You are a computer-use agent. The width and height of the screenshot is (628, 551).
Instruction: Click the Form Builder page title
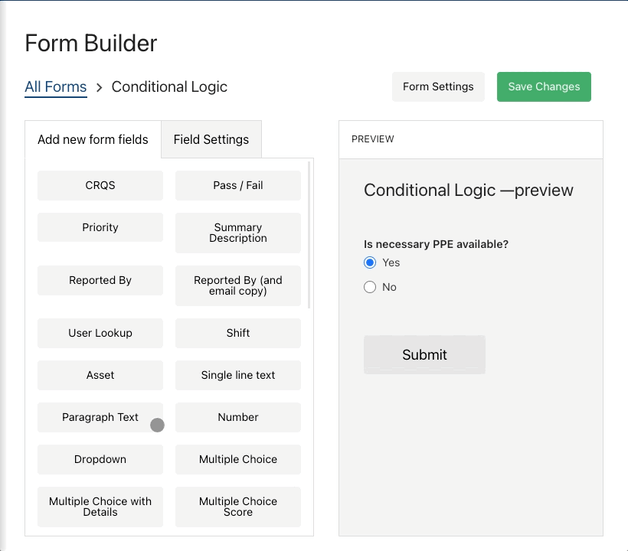(91, 43)
